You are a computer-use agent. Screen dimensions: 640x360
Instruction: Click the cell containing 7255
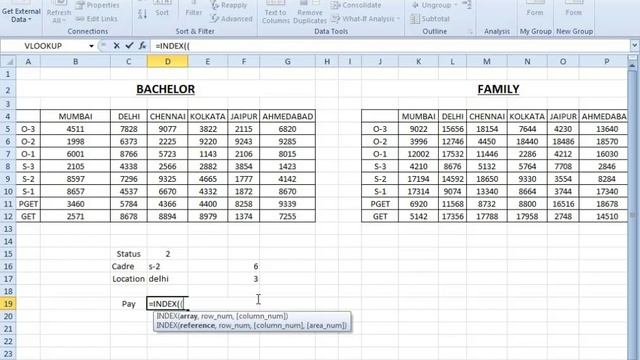click(x=287, y=216)
